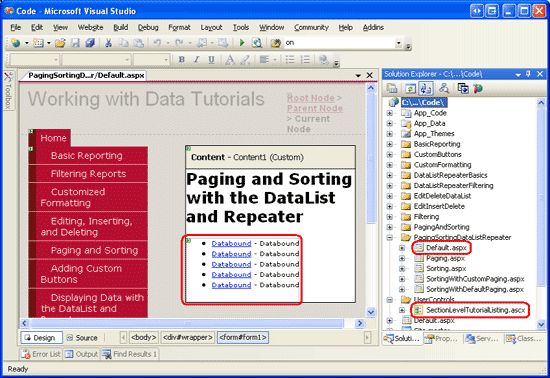The width and height of the screenshot is (550, 378).
Task: Toggle numbered list formatting
Action: click(306, 60)
